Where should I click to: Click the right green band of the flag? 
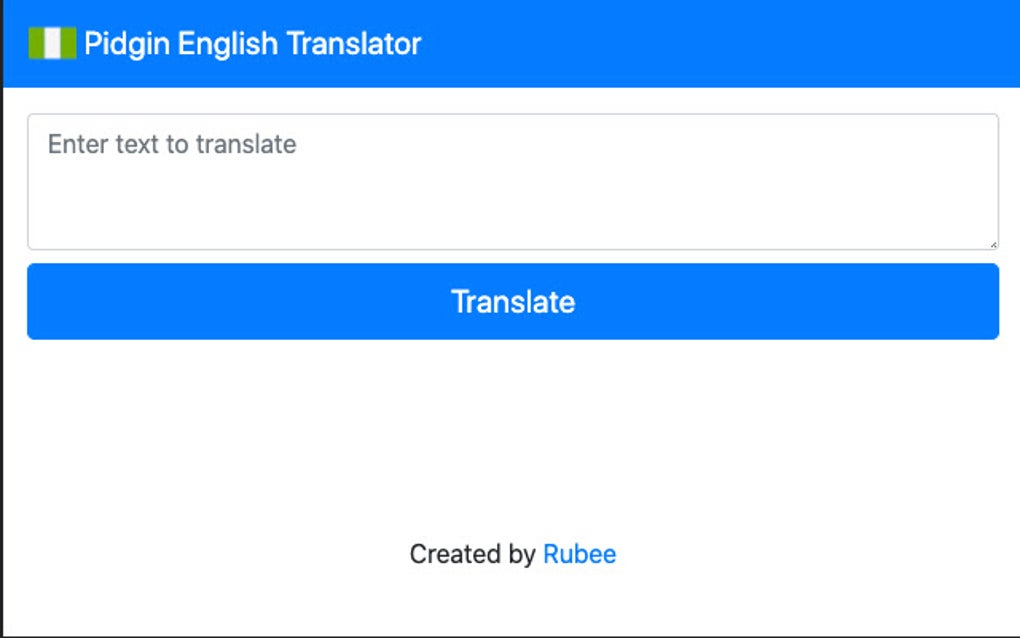pyautogui.click(x=68, y=42)
